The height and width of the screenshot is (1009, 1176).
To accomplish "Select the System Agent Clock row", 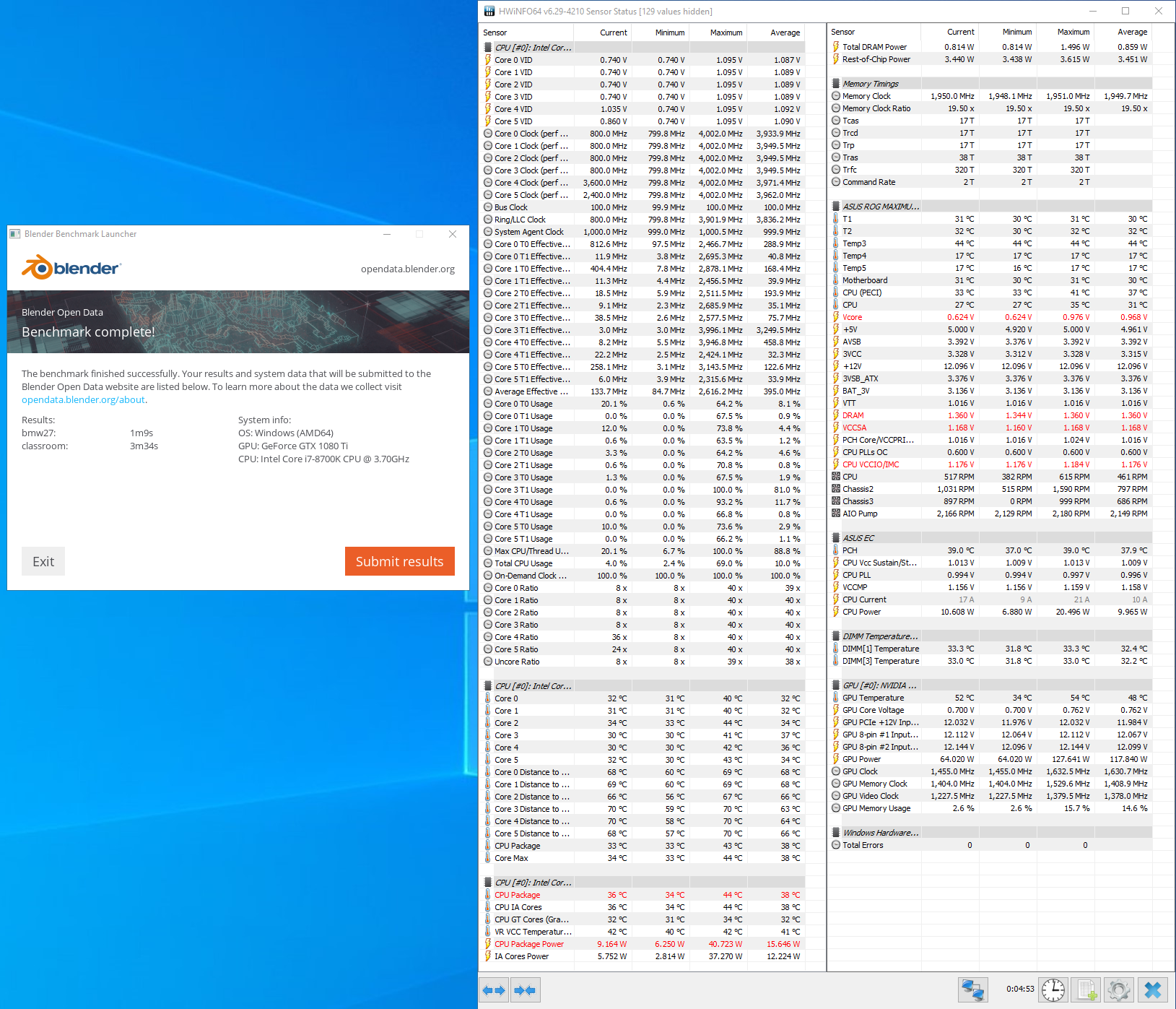I will click(x=643, y=232).
